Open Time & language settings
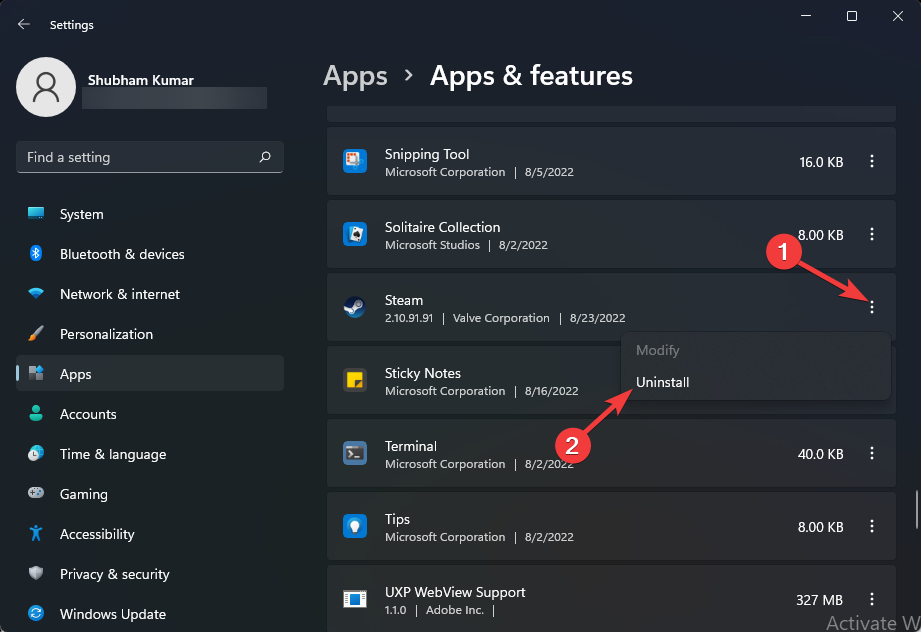This screenshot has height=632, width=921. 150,454
